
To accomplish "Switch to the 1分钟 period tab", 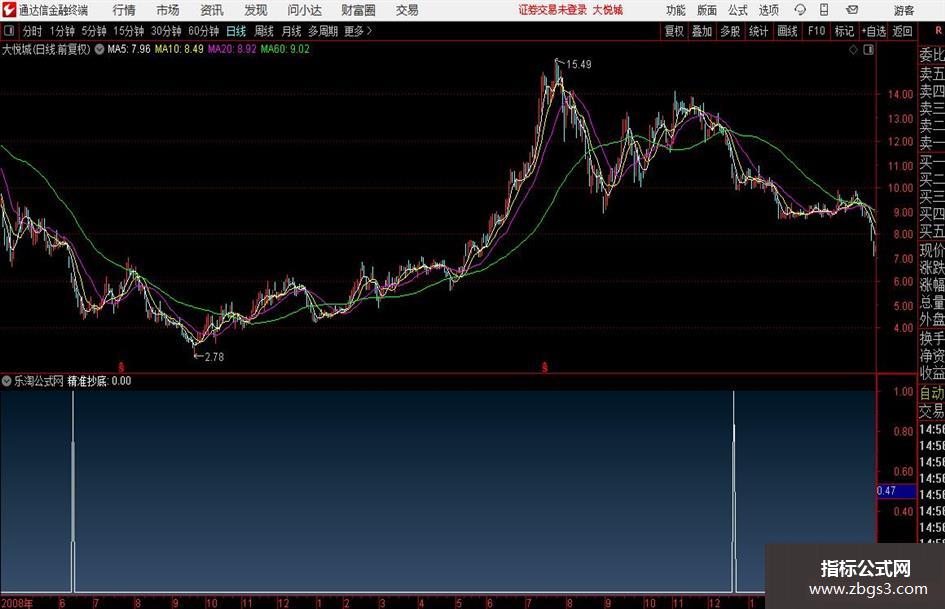I will (x=62, y=31).
